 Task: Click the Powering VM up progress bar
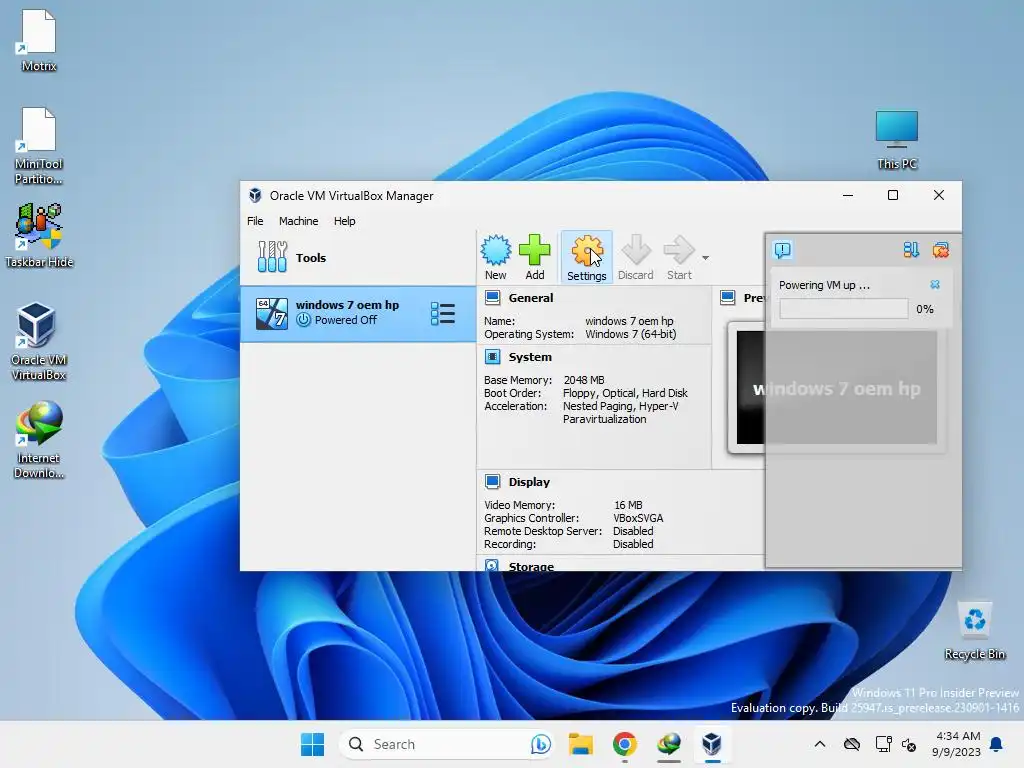[x=844, y=309]
